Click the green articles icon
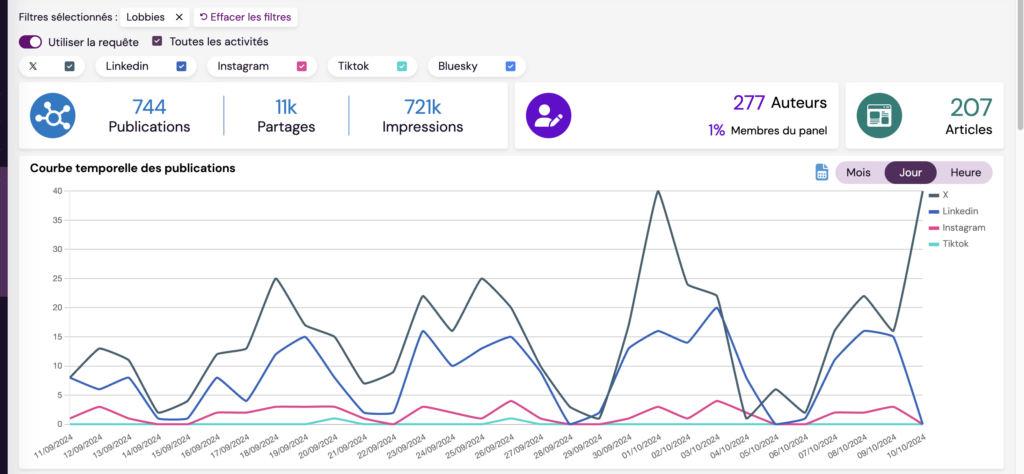1024x474 pixels. click(x=880, y=115)
